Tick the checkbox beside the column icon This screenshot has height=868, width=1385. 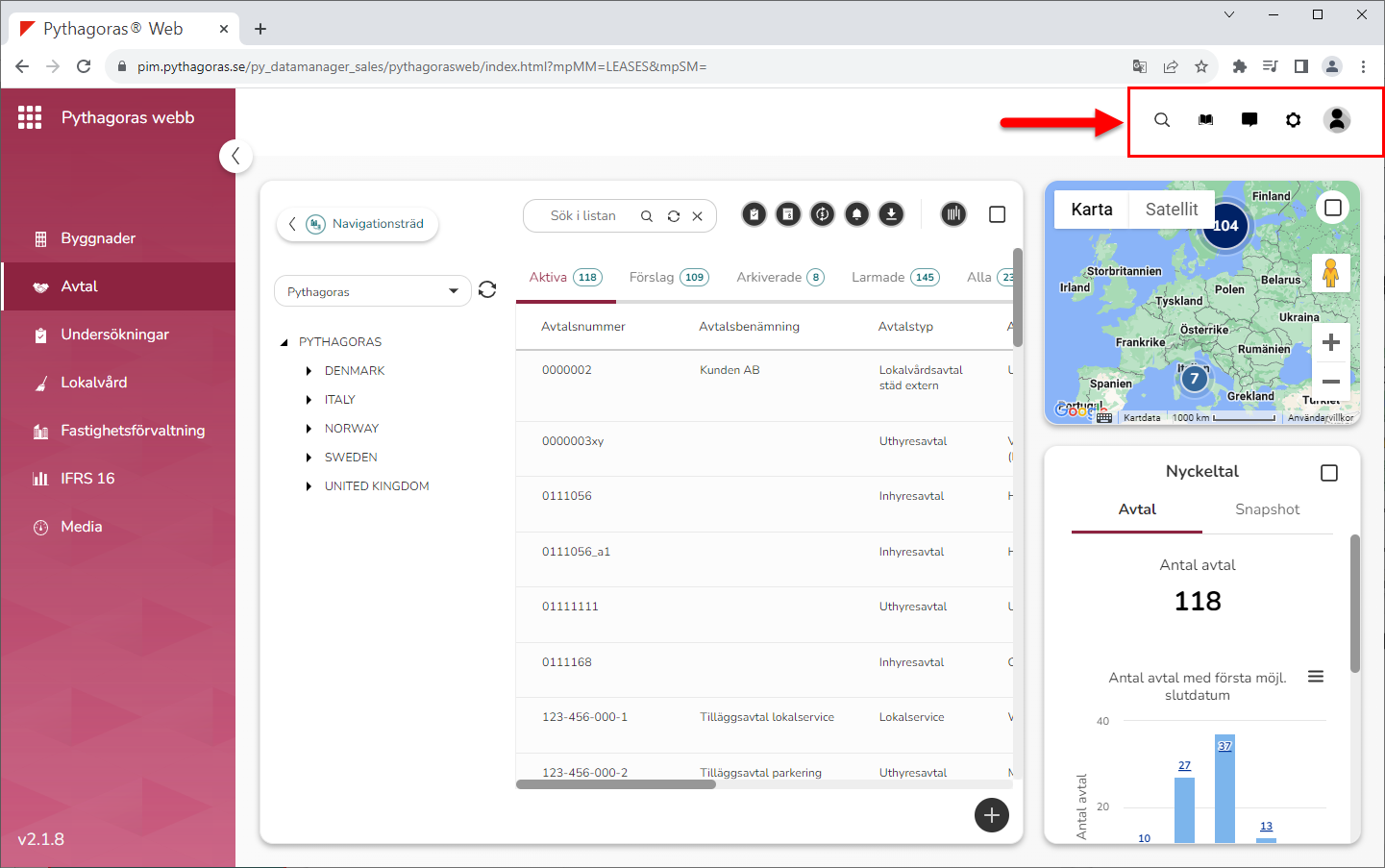coord(997,214)
